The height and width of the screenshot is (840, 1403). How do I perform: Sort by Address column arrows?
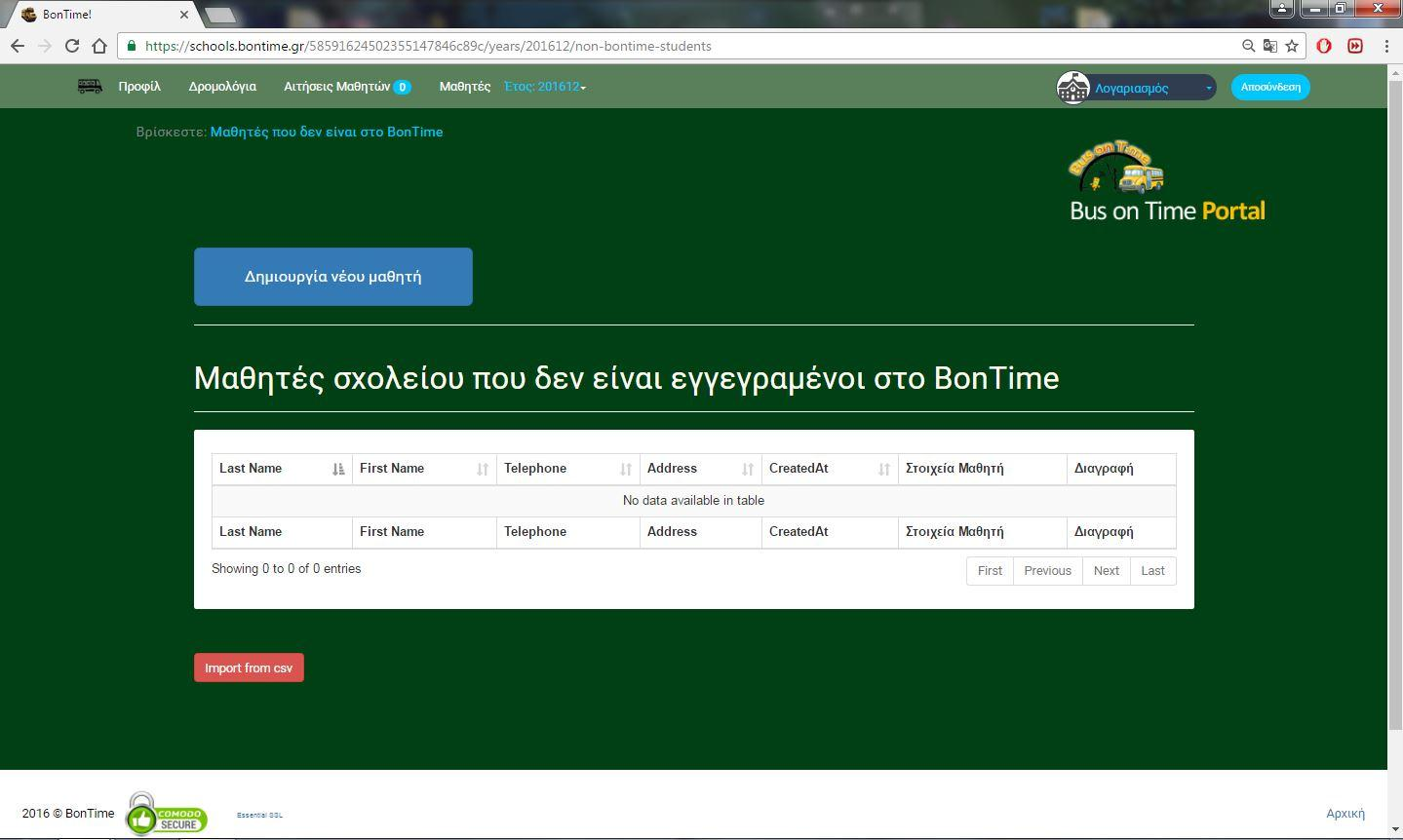coord(748,469)
